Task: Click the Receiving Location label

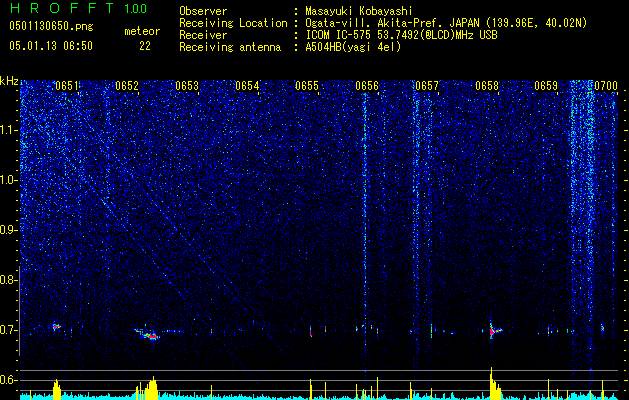Action: click(x=233, y=23)
